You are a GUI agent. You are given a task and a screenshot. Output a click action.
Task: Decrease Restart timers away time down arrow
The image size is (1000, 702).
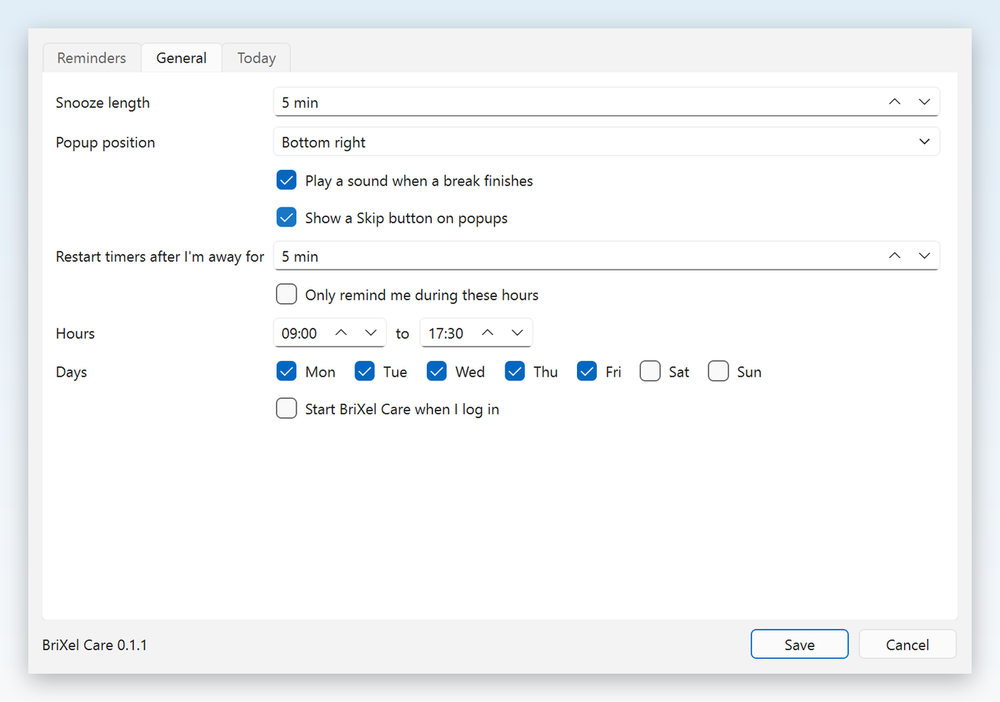pyautogui.click(x=924, y=256)
